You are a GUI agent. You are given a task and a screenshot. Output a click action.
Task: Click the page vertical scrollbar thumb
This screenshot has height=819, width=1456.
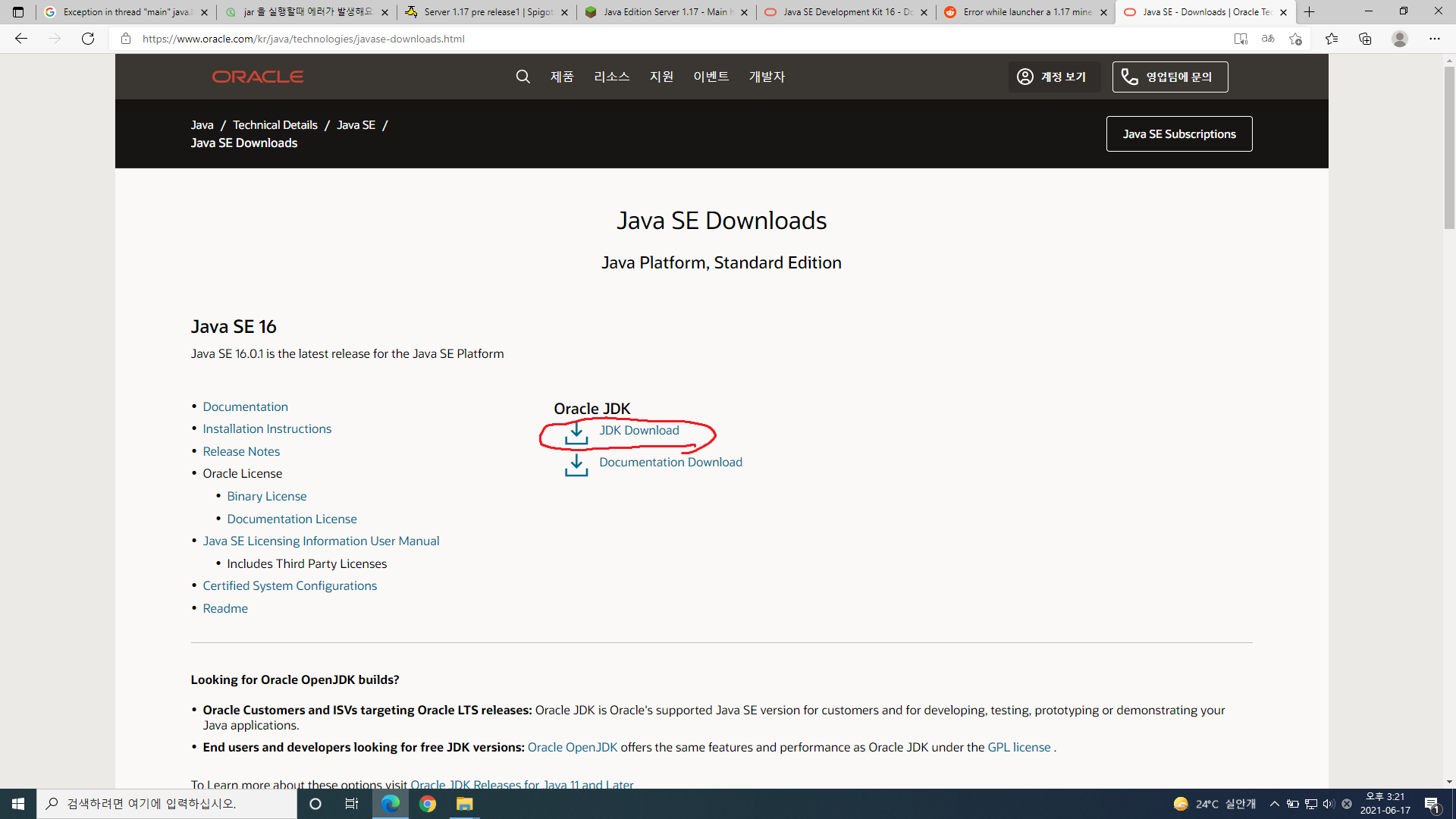click(x=1449, y=148)
